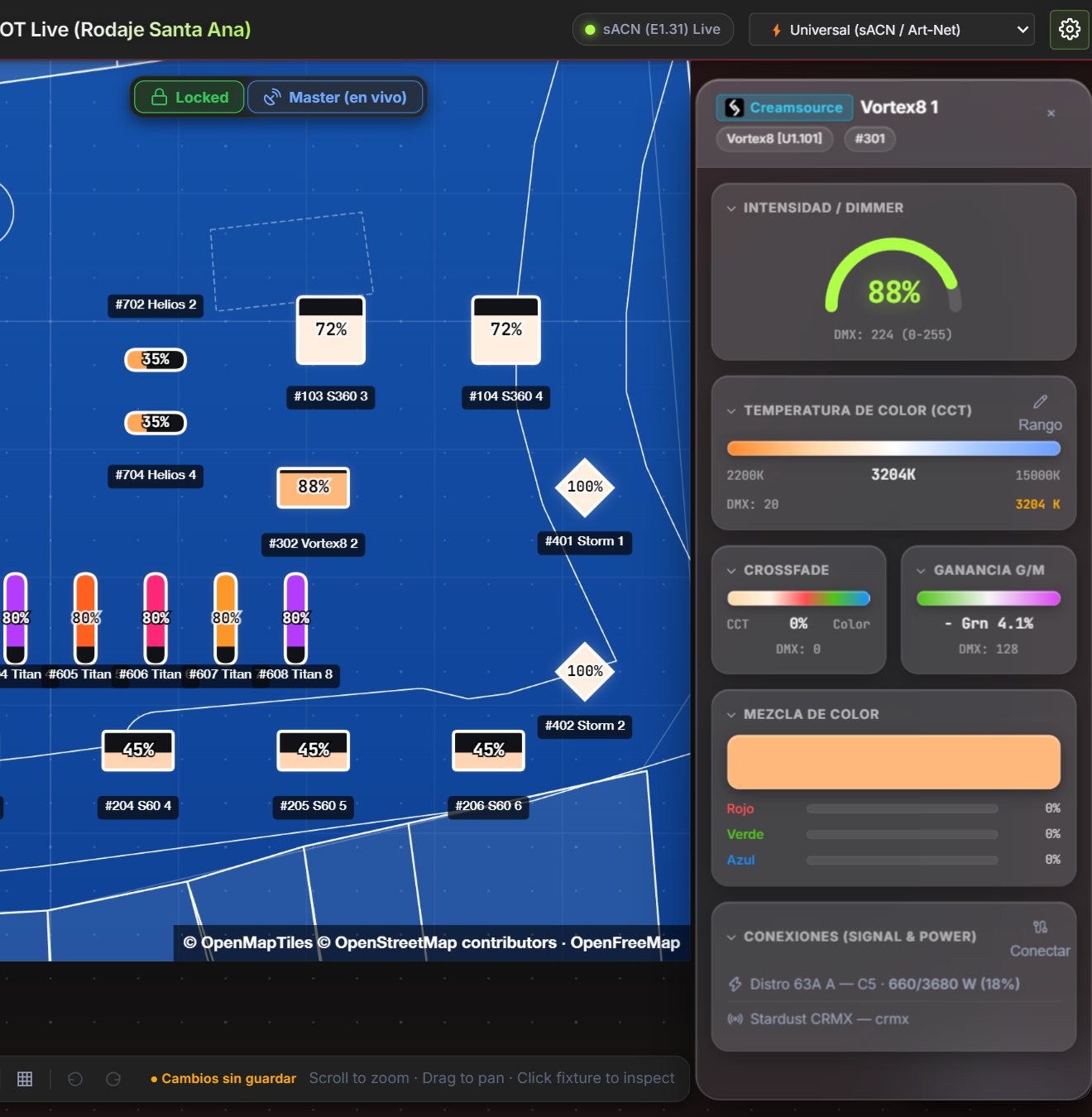Viewport: 1092px width, 1117px height.
Task: Toggle Master (en vivo) mode
Action: (335, 98)
